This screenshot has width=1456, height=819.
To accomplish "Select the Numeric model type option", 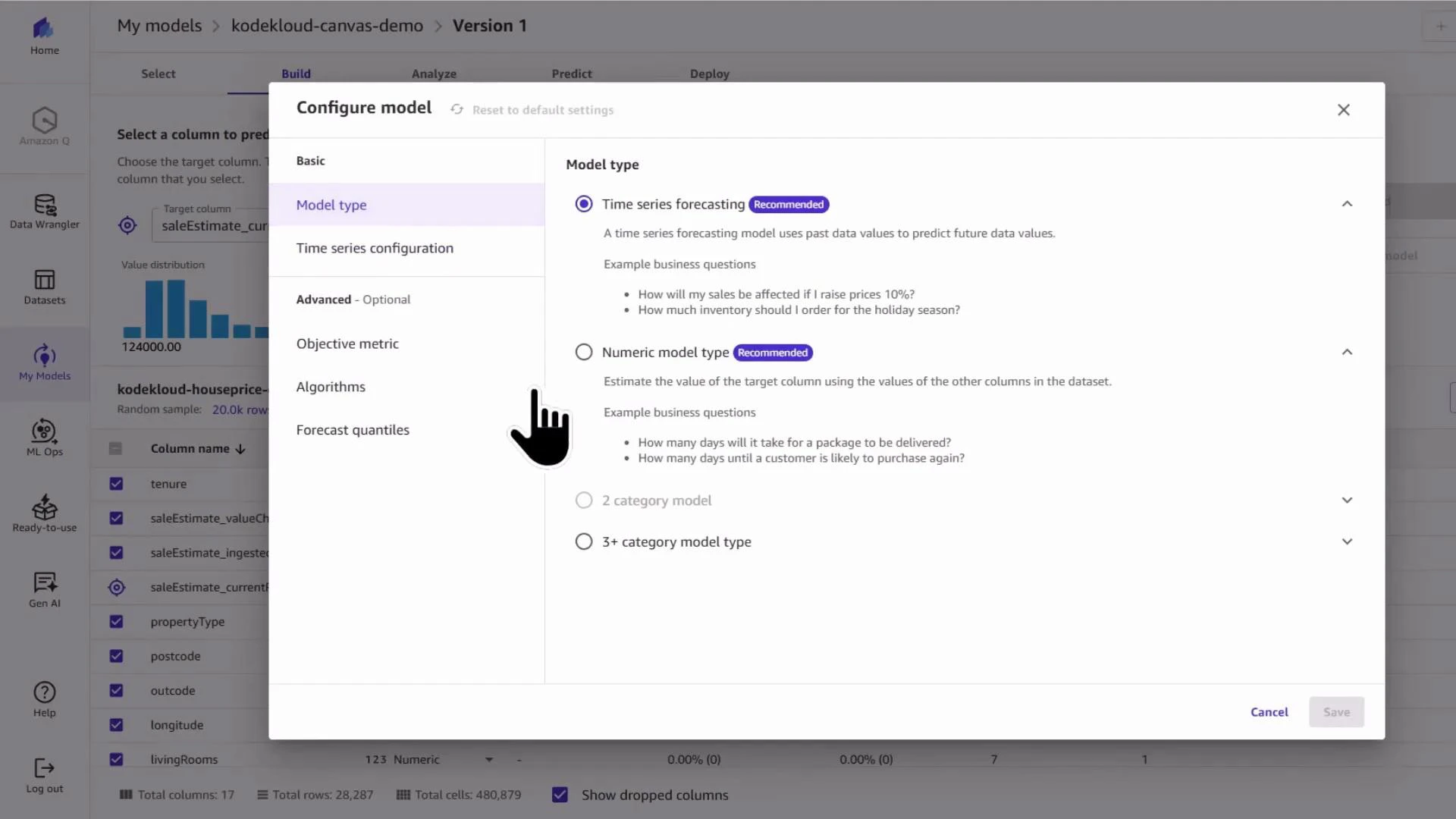I will [583, 352].
